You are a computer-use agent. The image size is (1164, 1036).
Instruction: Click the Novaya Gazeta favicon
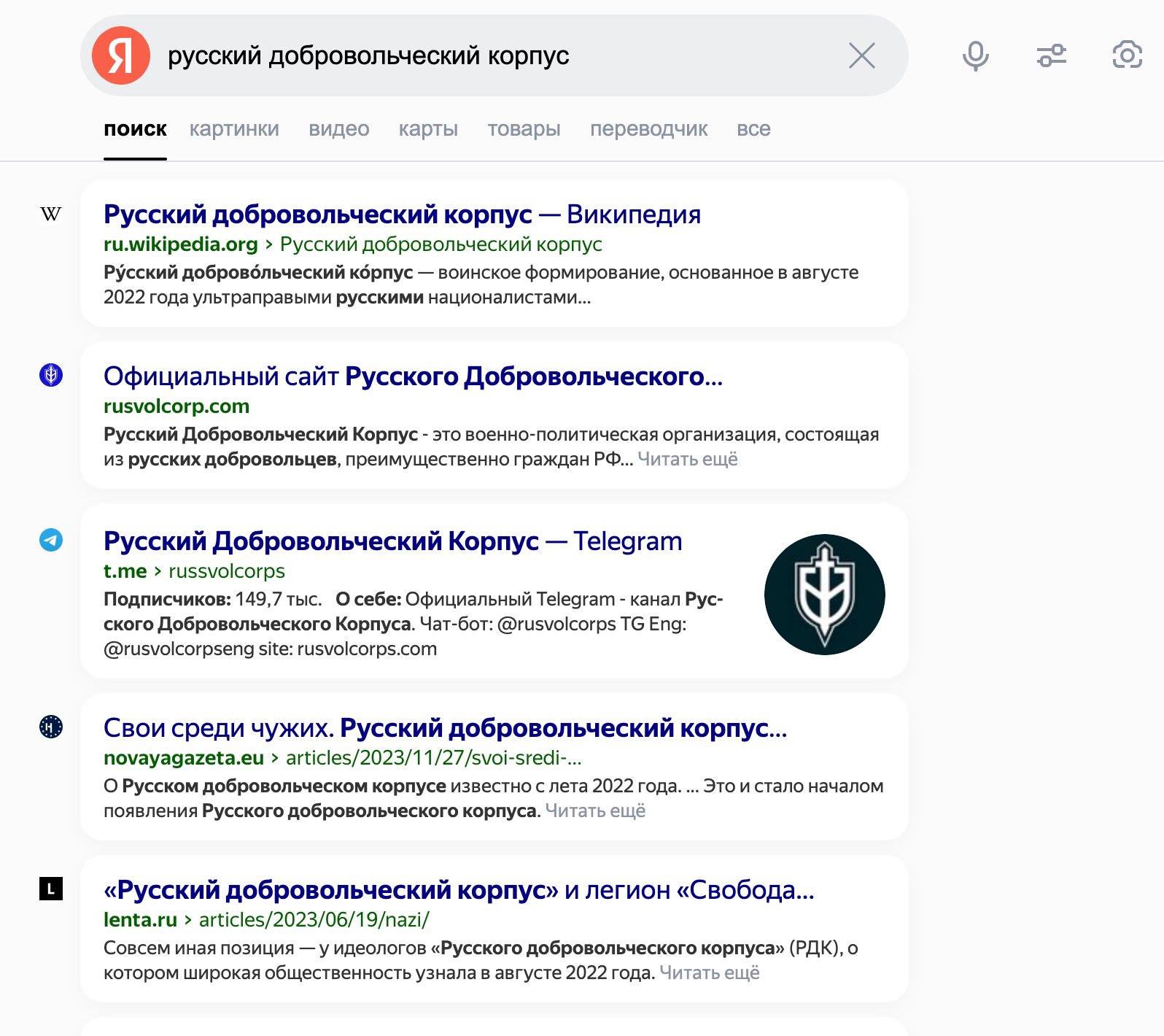click(51, 727)
